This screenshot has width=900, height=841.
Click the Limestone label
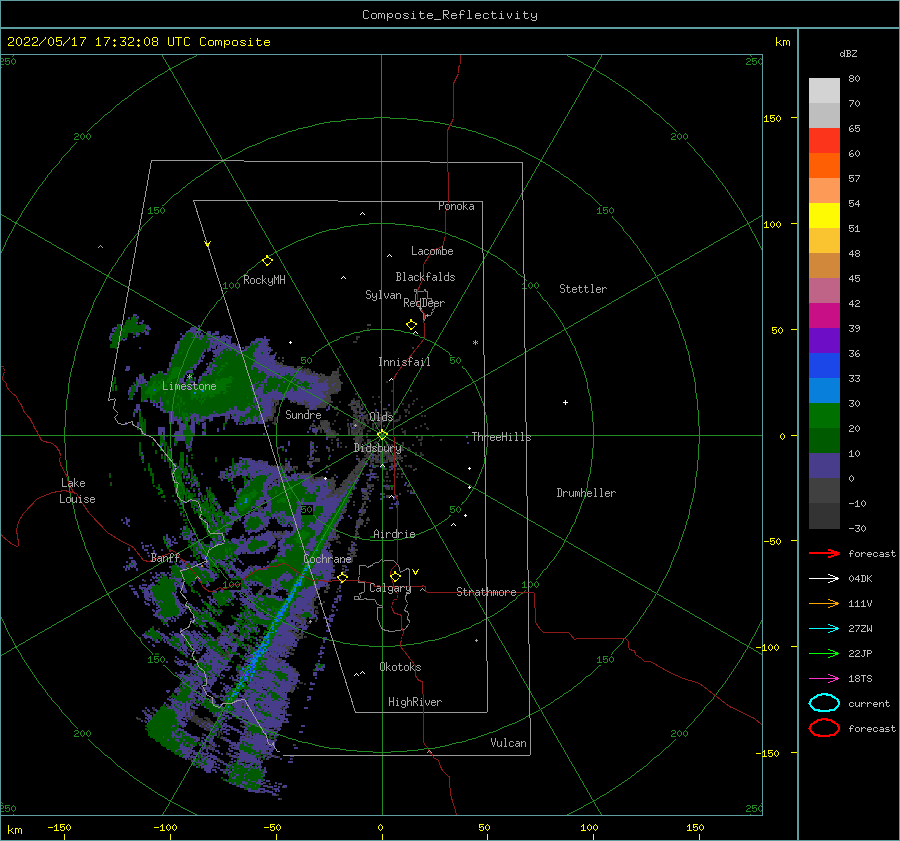(189, 386)
